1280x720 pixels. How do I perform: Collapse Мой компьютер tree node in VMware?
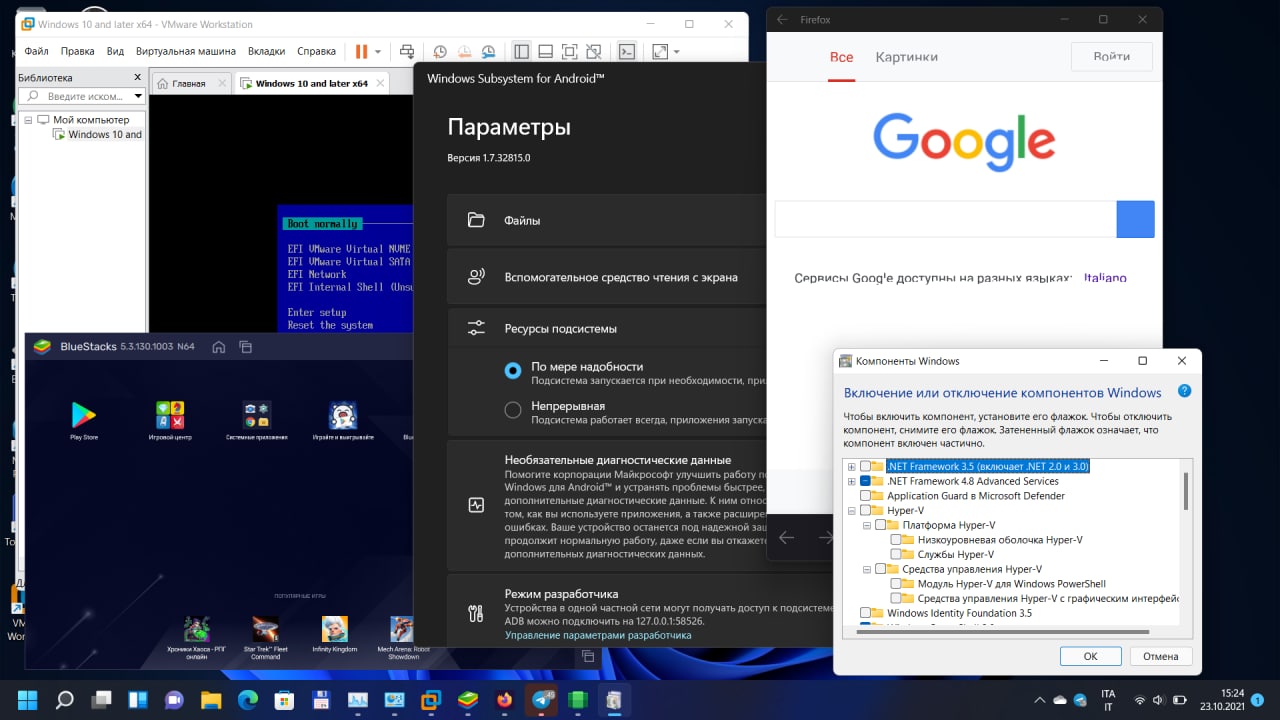tap(28, 120)
